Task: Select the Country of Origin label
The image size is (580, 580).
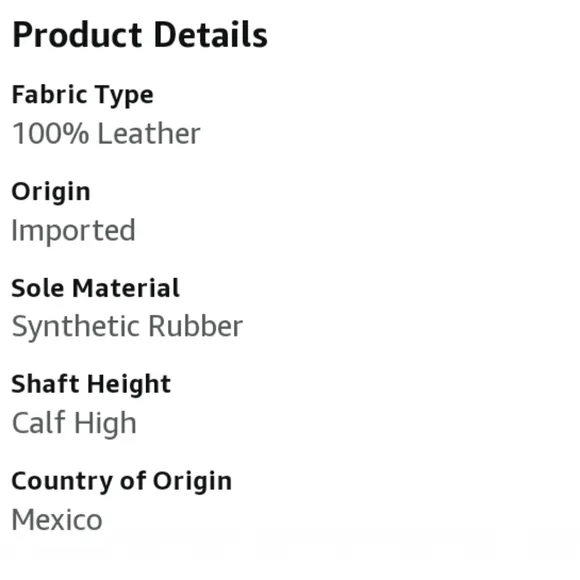Action: click(x=122, y=481)
